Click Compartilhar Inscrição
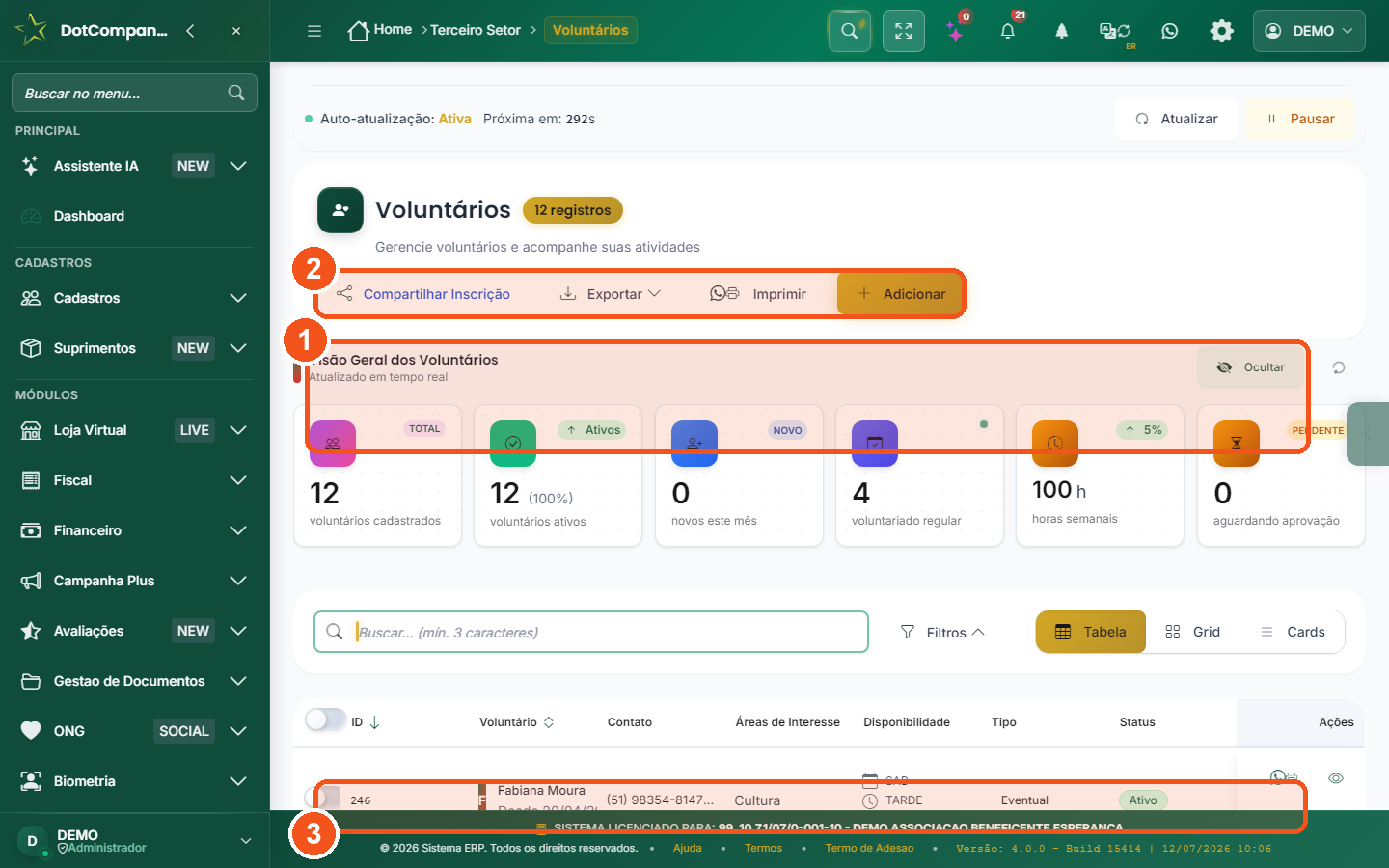Image resolution: width=1389 pixels, height=868 pixels. (423, 294)
